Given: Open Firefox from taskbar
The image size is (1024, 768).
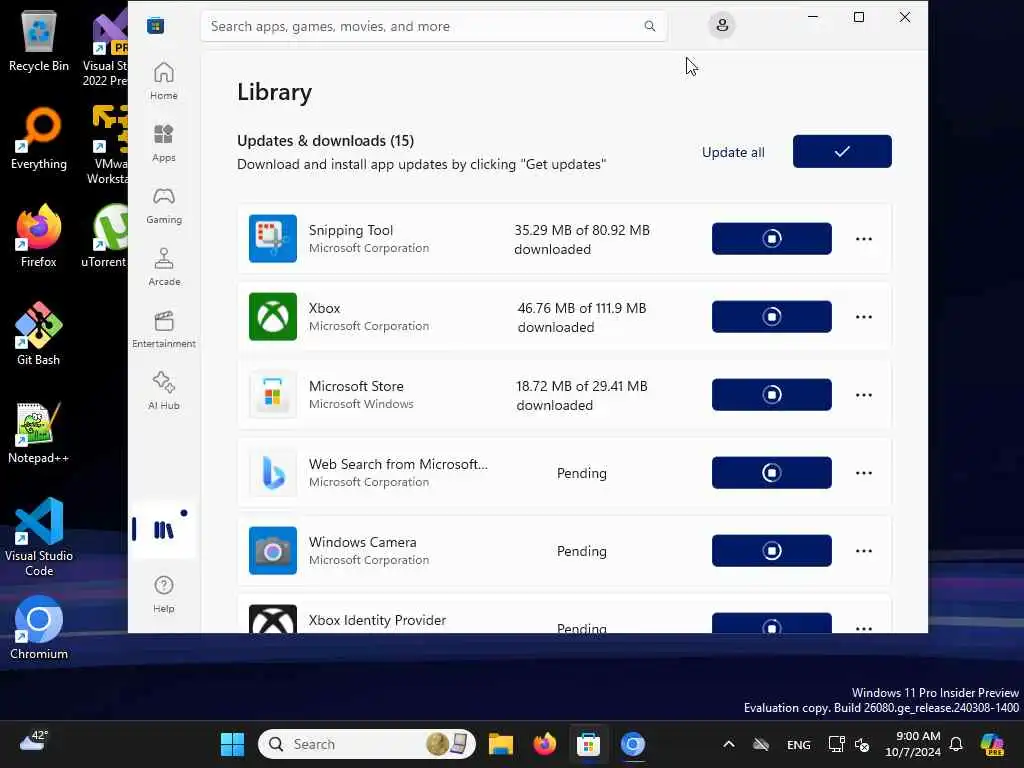Looking at the screenshot, I should [x=545, y=744].
